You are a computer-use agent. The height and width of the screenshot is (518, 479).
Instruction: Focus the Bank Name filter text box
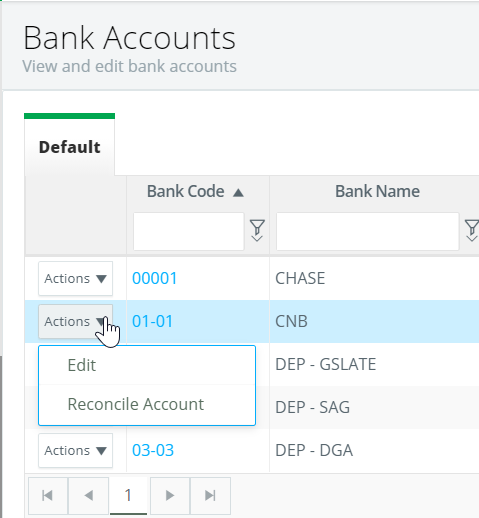click(368, 231)
